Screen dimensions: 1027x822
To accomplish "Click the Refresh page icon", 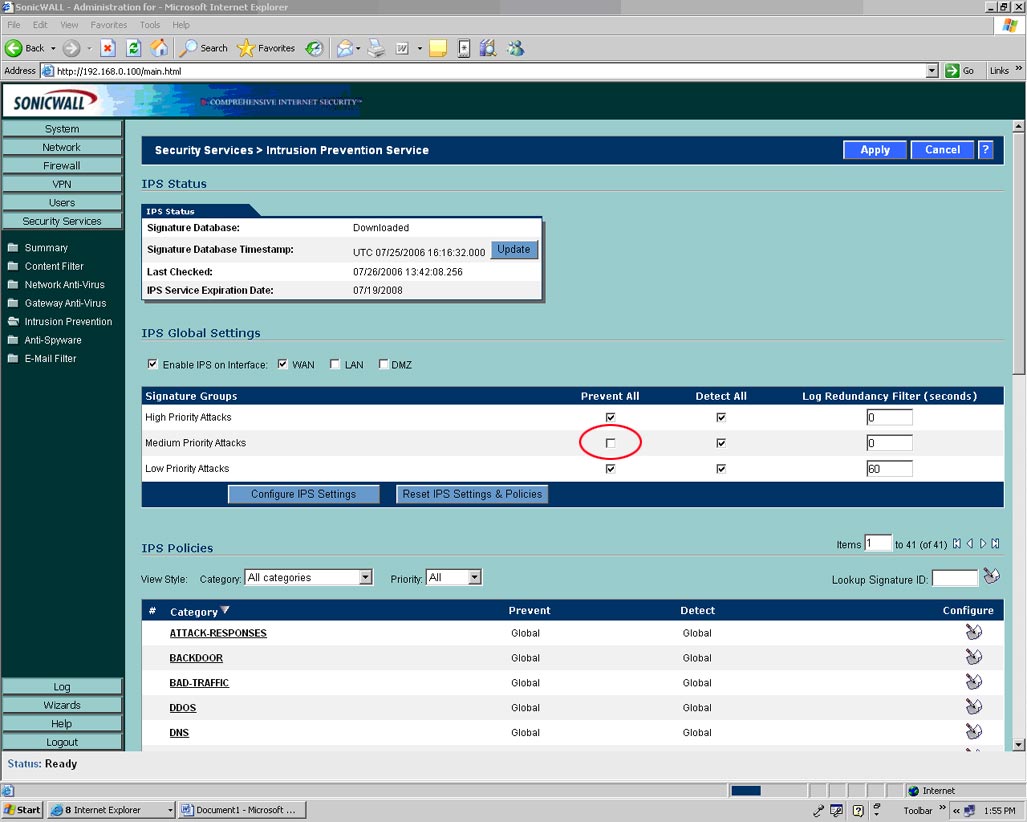I will click(x=134, y=48).
